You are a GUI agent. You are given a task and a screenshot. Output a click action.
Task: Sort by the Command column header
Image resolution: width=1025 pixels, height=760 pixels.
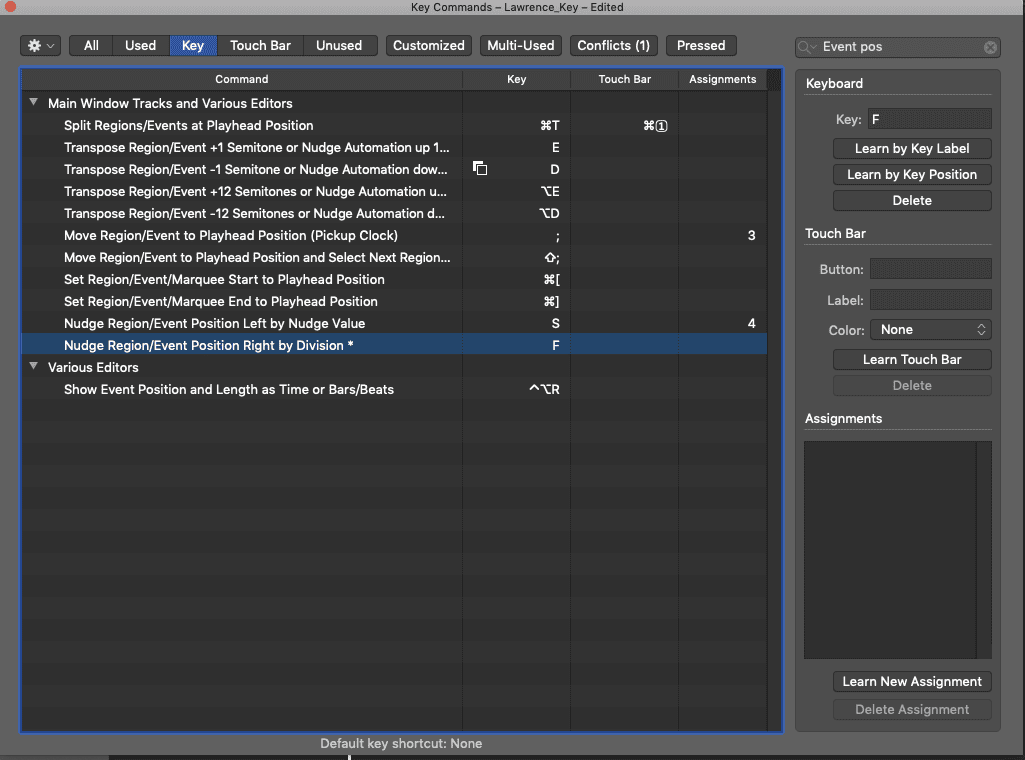point(242,79)
